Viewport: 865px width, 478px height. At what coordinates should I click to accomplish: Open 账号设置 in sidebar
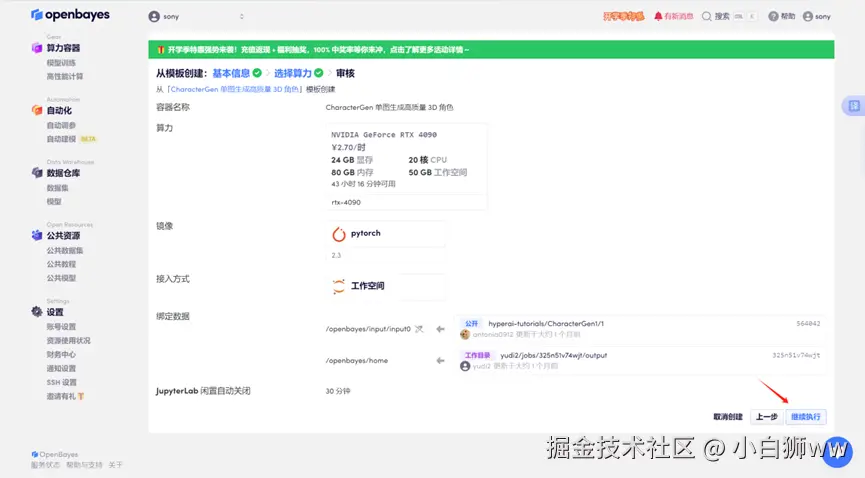coord(61,327)
